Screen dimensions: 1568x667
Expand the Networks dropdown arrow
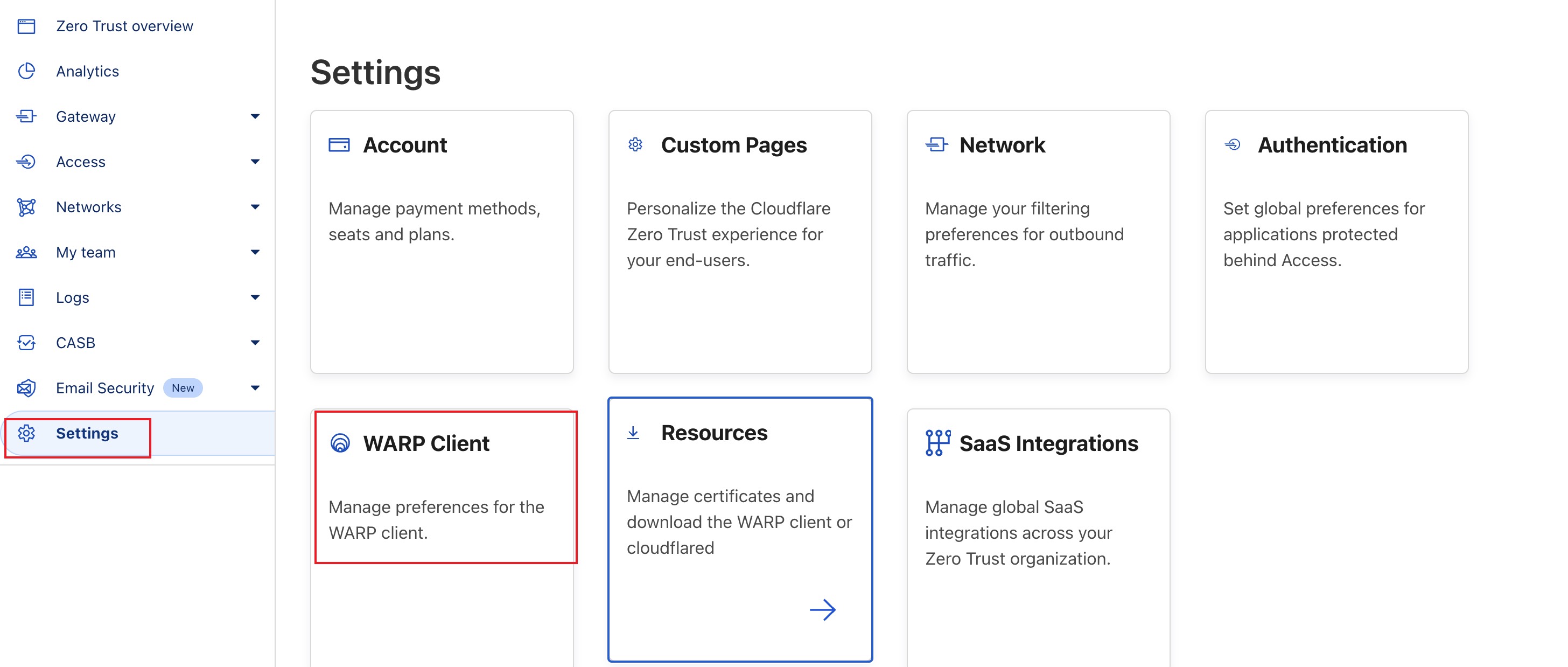coord(255,207)
